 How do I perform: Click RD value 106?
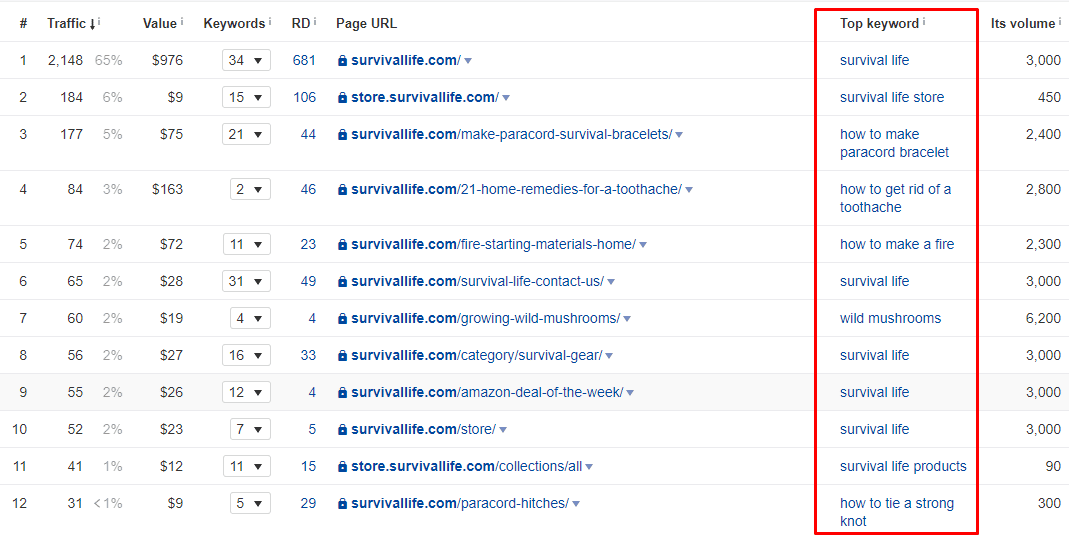coord(304,97)
